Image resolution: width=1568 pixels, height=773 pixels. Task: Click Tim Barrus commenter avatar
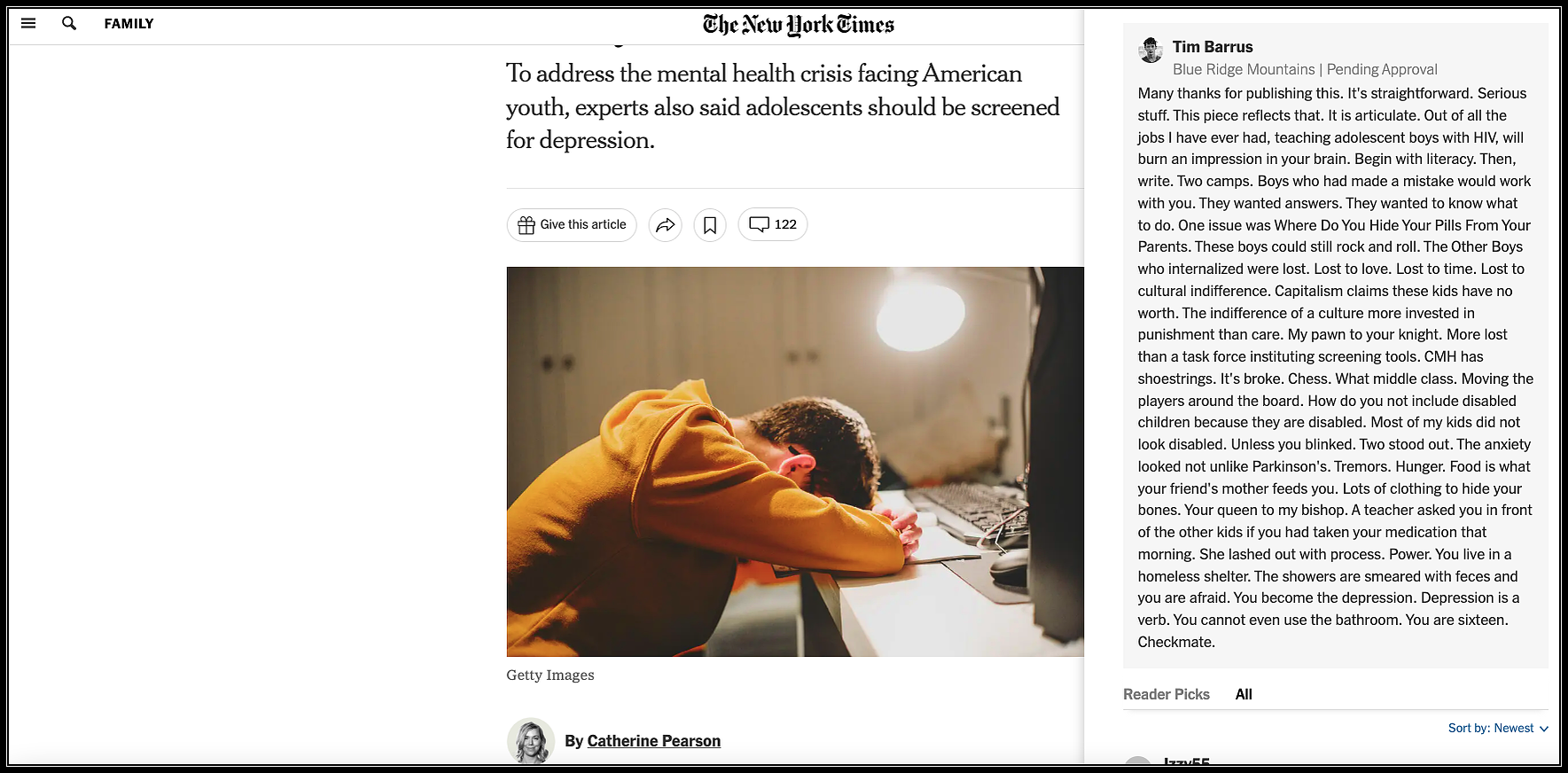(1151, 51)
